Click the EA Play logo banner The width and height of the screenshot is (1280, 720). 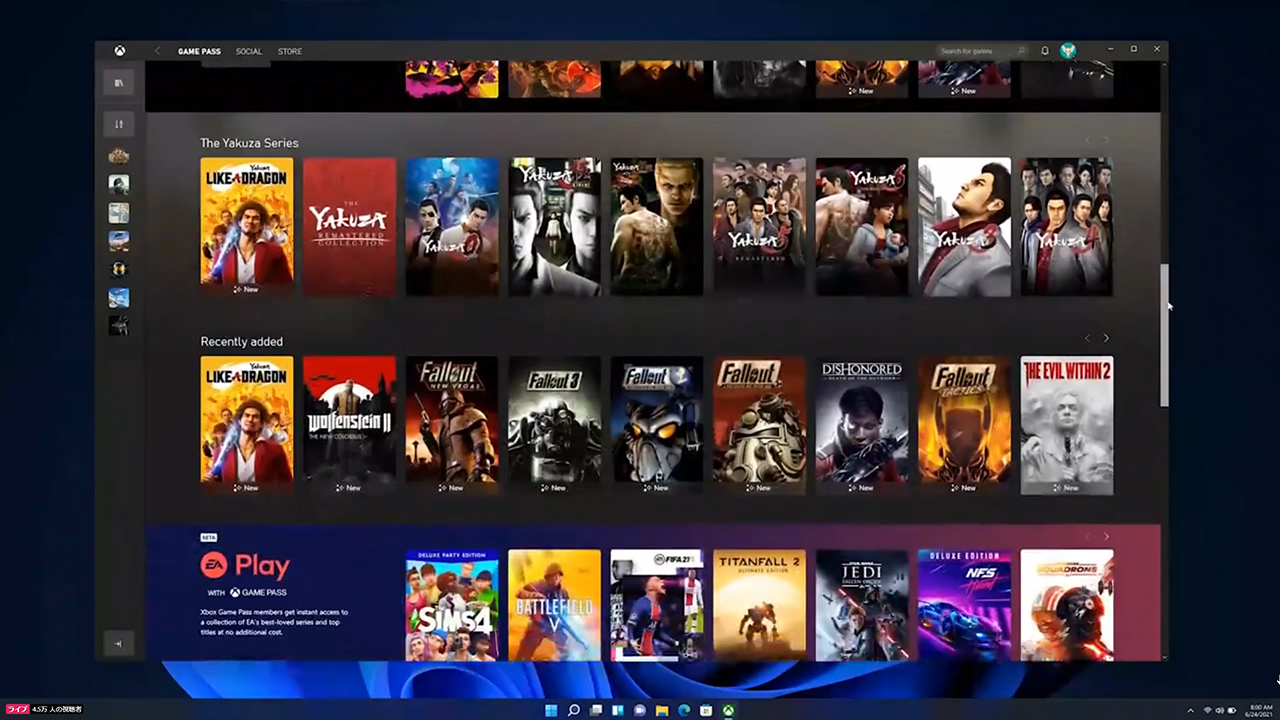[245, 567]
